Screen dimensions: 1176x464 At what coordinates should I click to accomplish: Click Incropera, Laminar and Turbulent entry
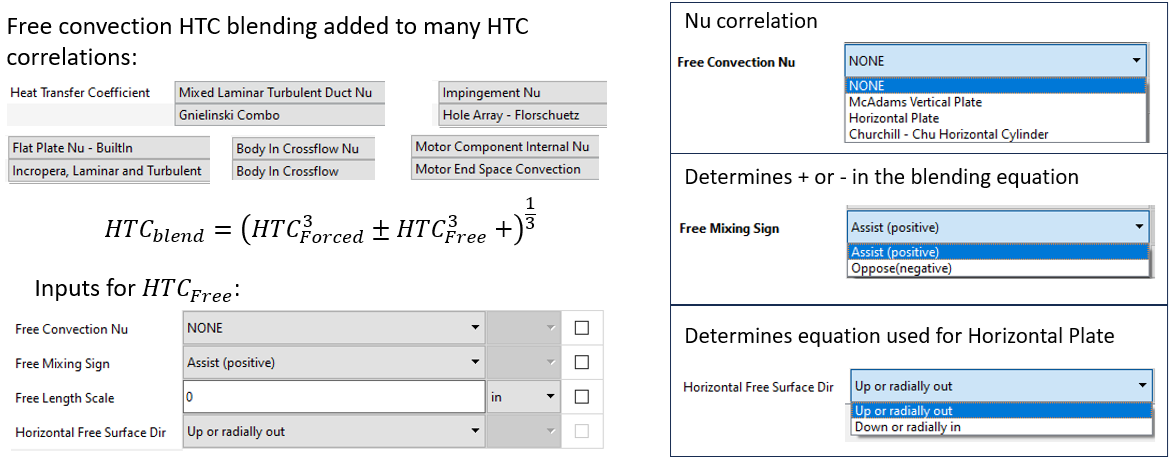(108, 171)
